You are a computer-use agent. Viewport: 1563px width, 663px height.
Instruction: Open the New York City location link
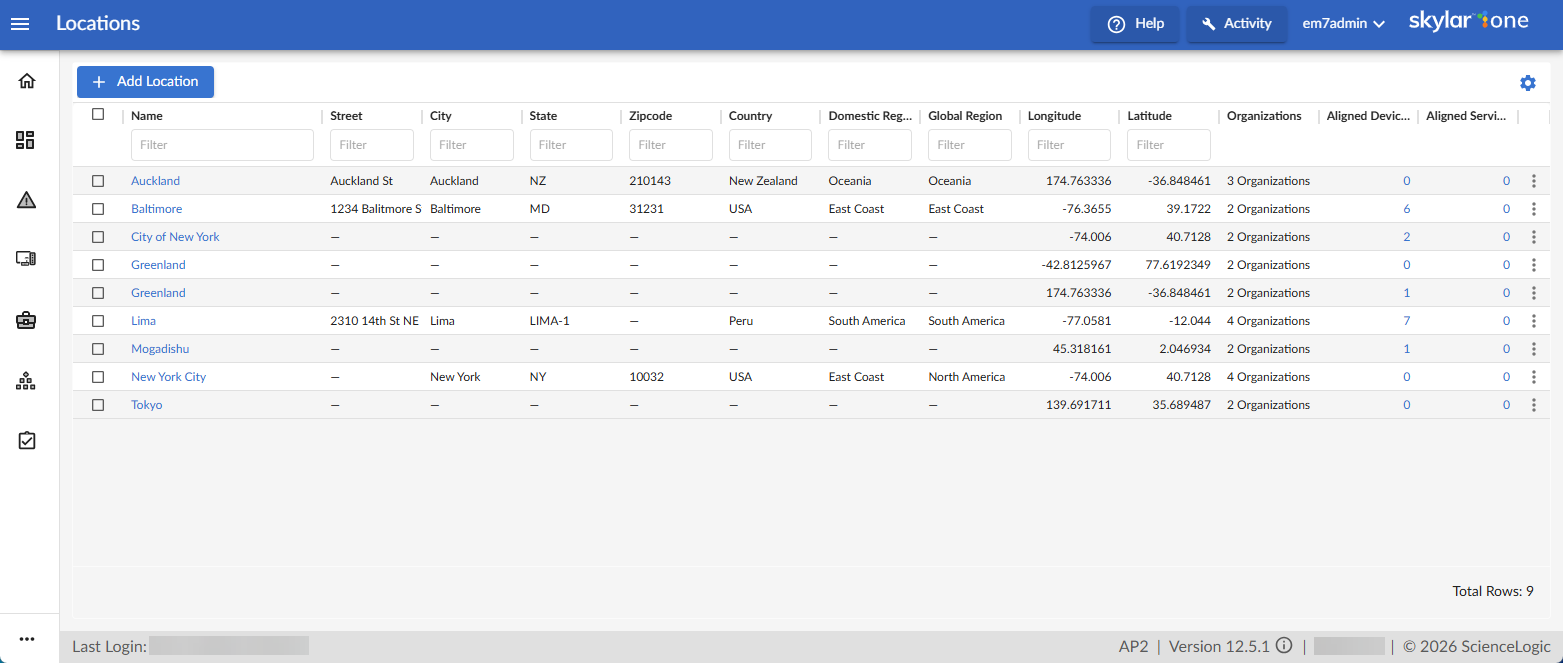click(x=168, y=377)
